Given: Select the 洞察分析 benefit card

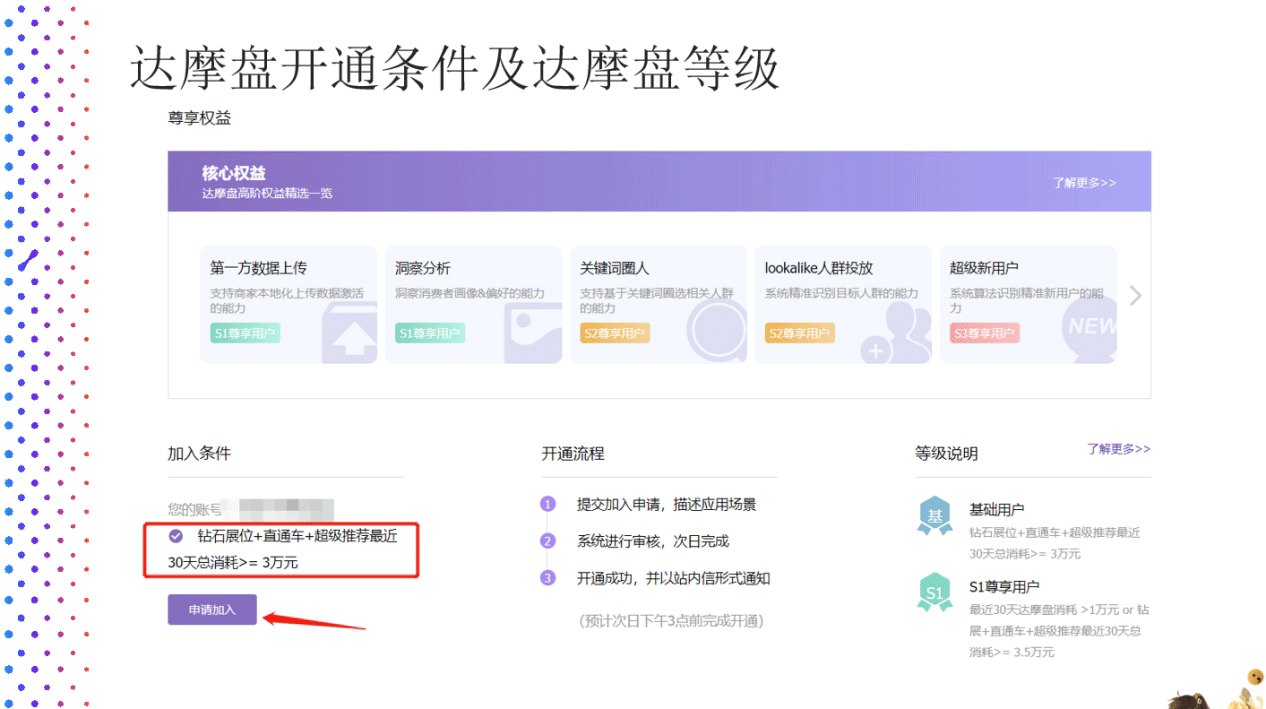Looking at the screenshot, I should pyautogui.click(x=473, y=304).
